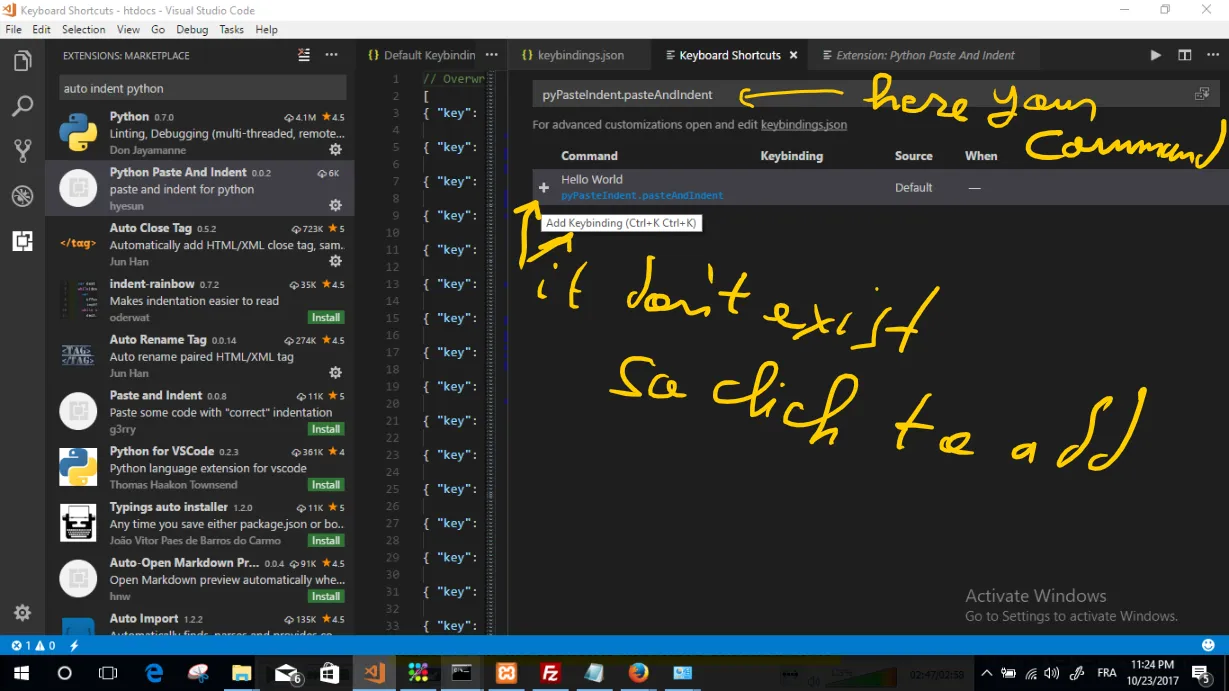Click the feedback smiley in status bar

pyautogui.click(x=1209, y=646)
